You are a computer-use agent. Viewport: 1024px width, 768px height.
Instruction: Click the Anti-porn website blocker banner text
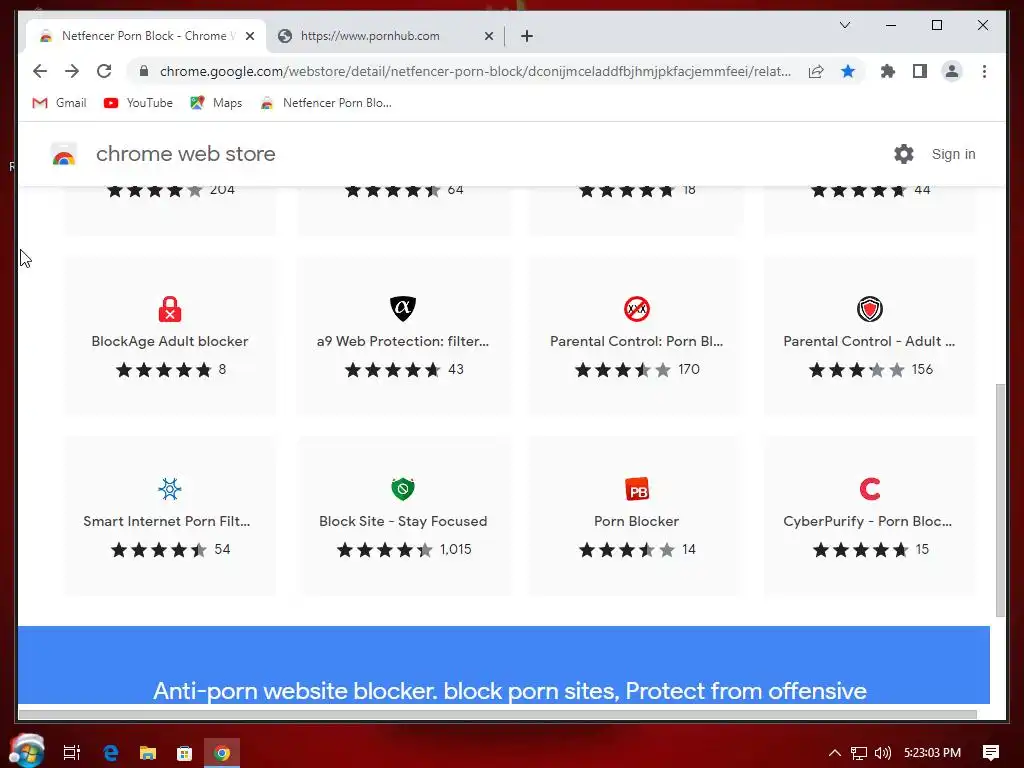pyautogui.click(x=509, y=691)
